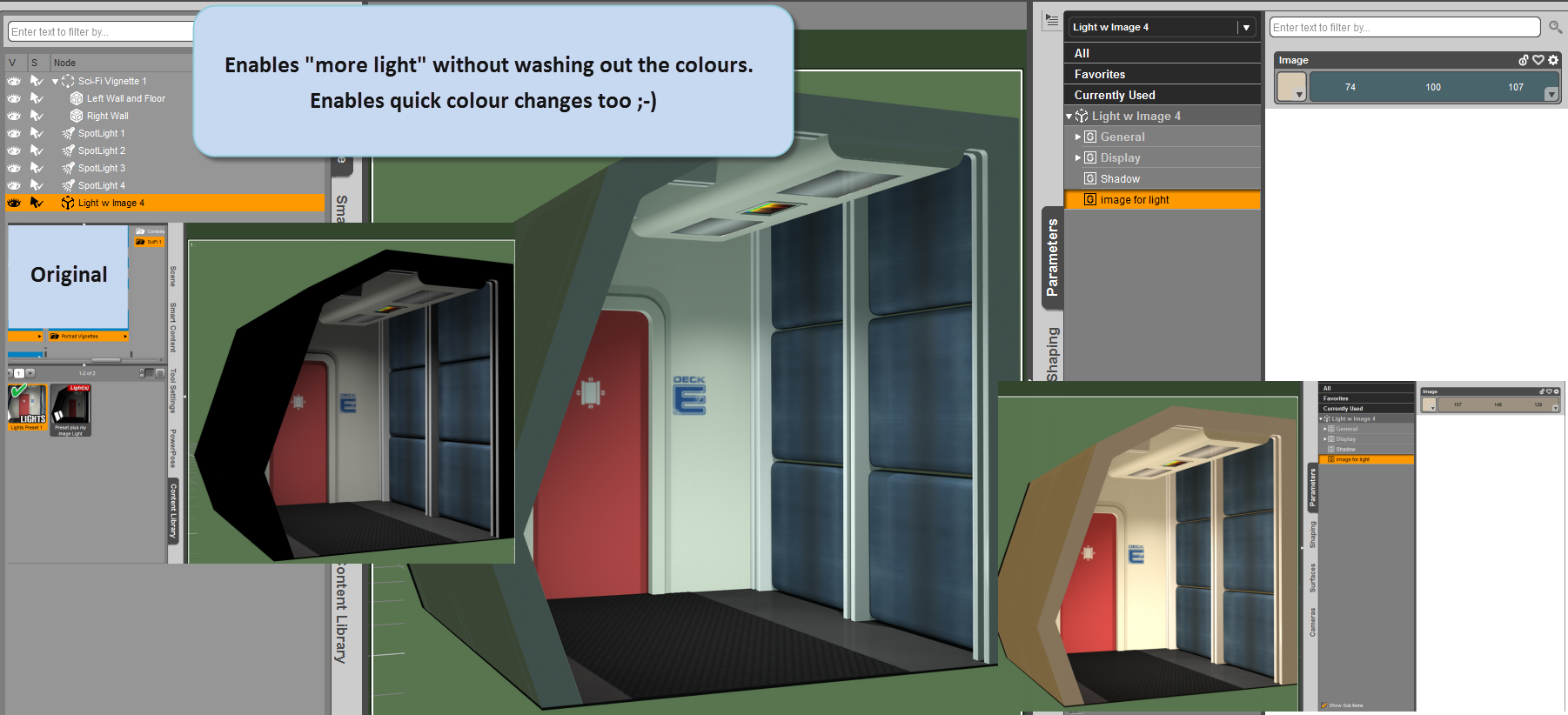
Task: Click the image for light G icon, large pane
Action: (x=1090, y=199)
